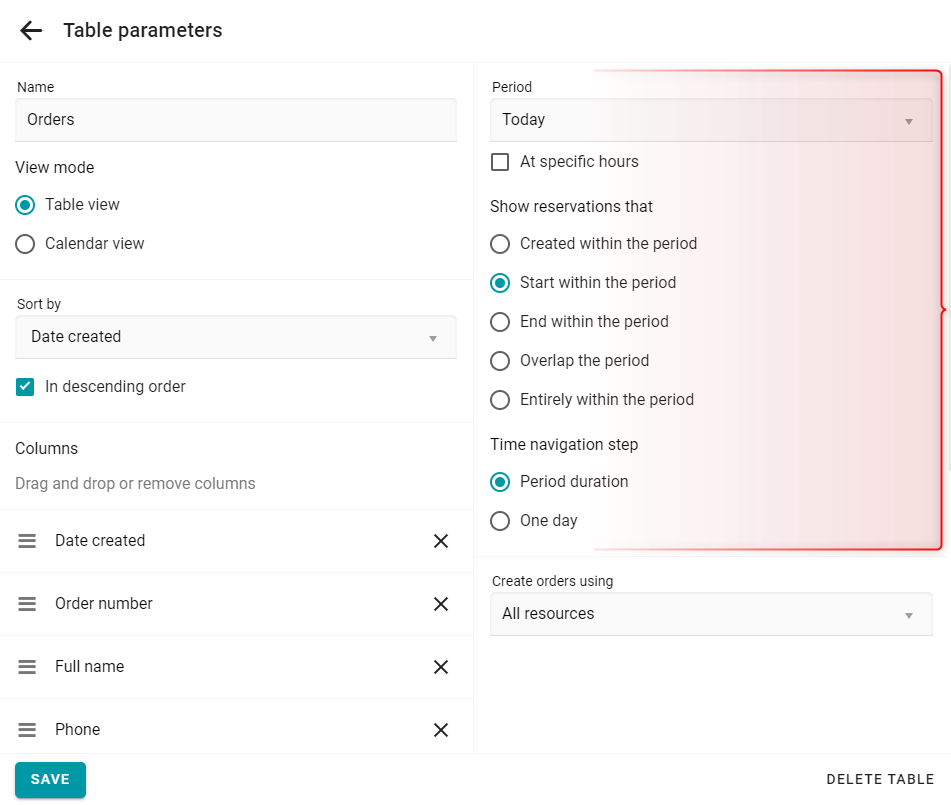Expand the Create orders using dropdown
Viewport: 951px width, 805px height.
[711, 615]
